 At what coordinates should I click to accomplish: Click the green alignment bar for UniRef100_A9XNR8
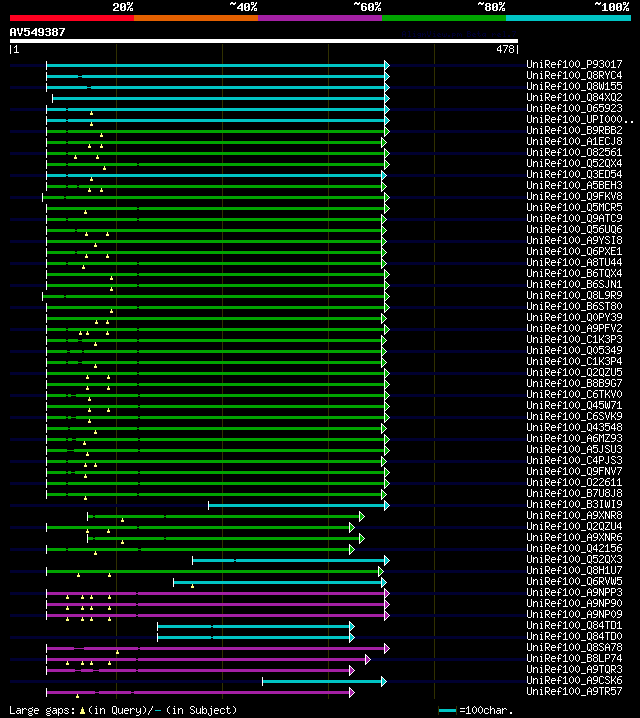click(224, 517)
